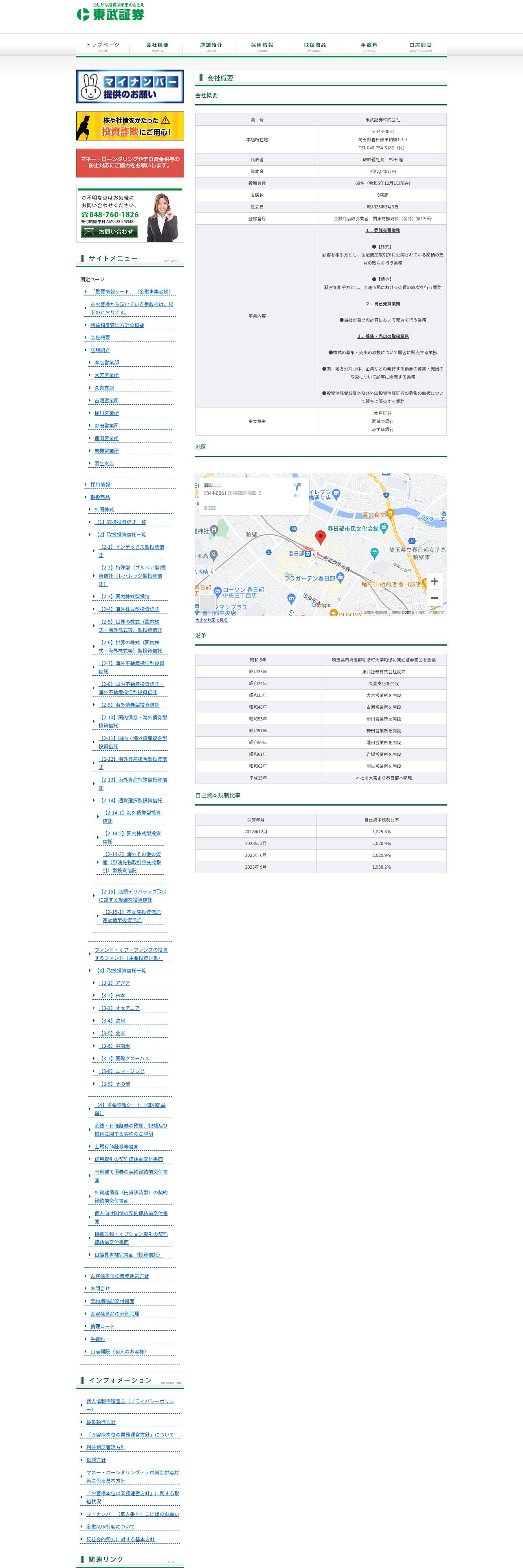The height and width of the screenshot is (1568, 523).
Task: Open the money laundering prevention banner
Action: (130, 162)
